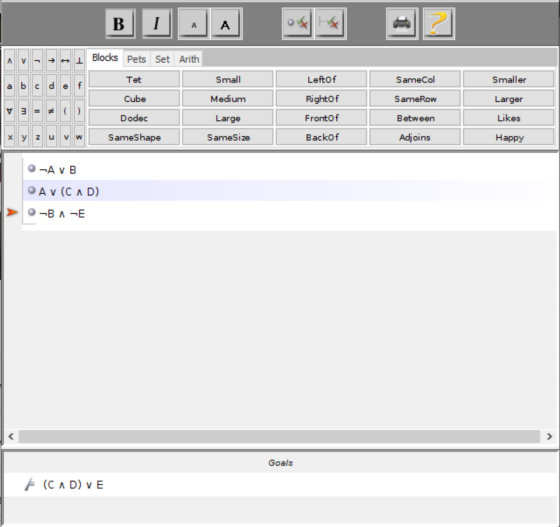This screenshot has width=560, height=527.
Task: Insert the universal quantifier ∀ symbol
Action: (10, 111)
